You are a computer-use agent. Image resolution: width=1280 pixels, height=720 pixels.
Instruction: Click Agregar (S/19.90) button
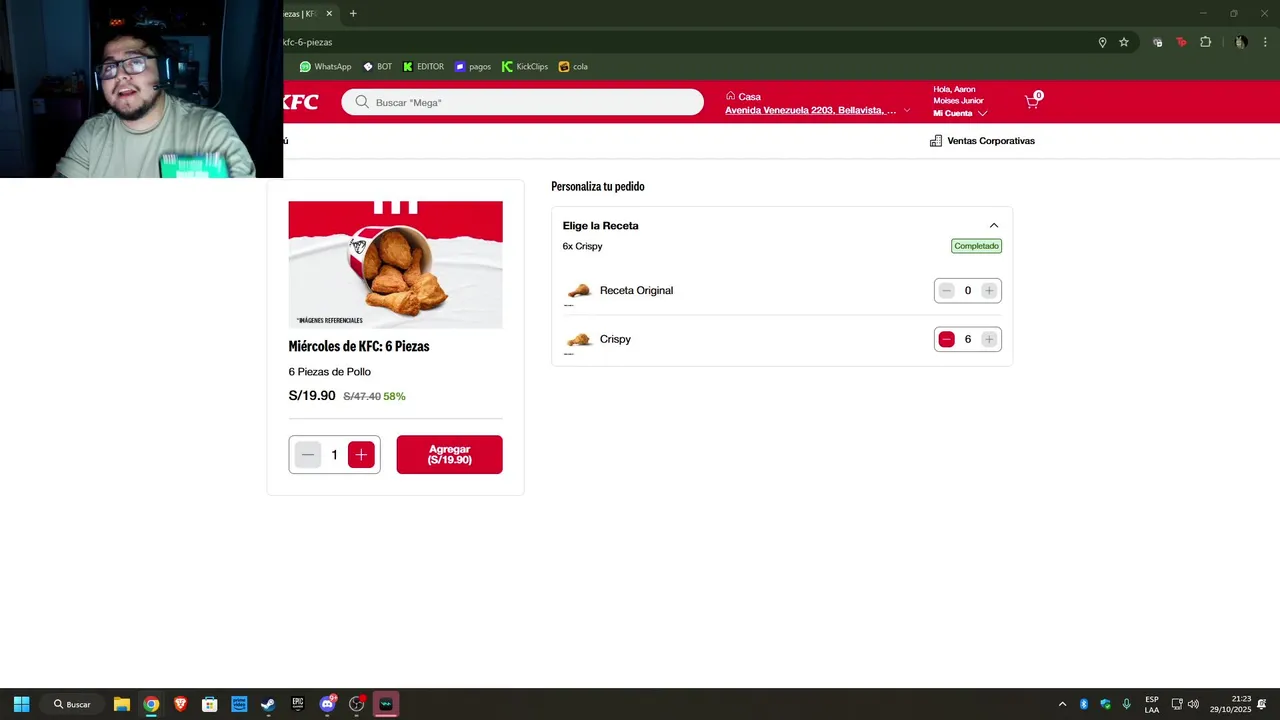pos(449,455)
